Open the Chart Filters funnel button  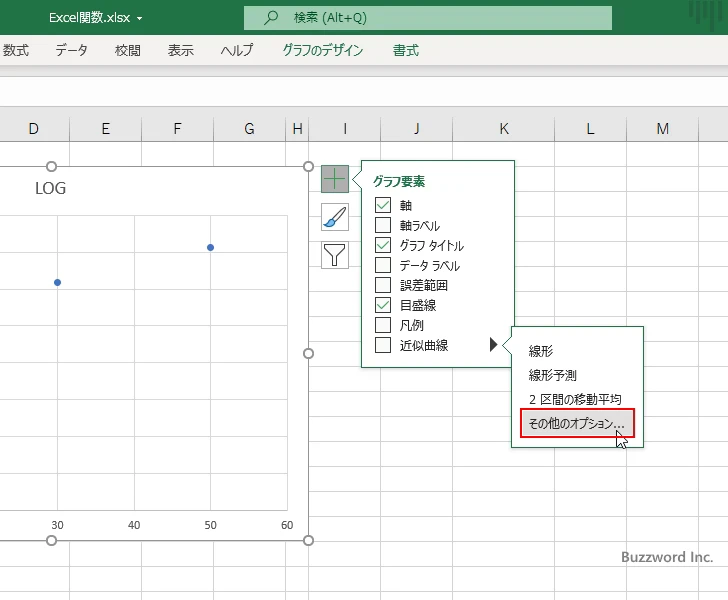click(335, 255)
